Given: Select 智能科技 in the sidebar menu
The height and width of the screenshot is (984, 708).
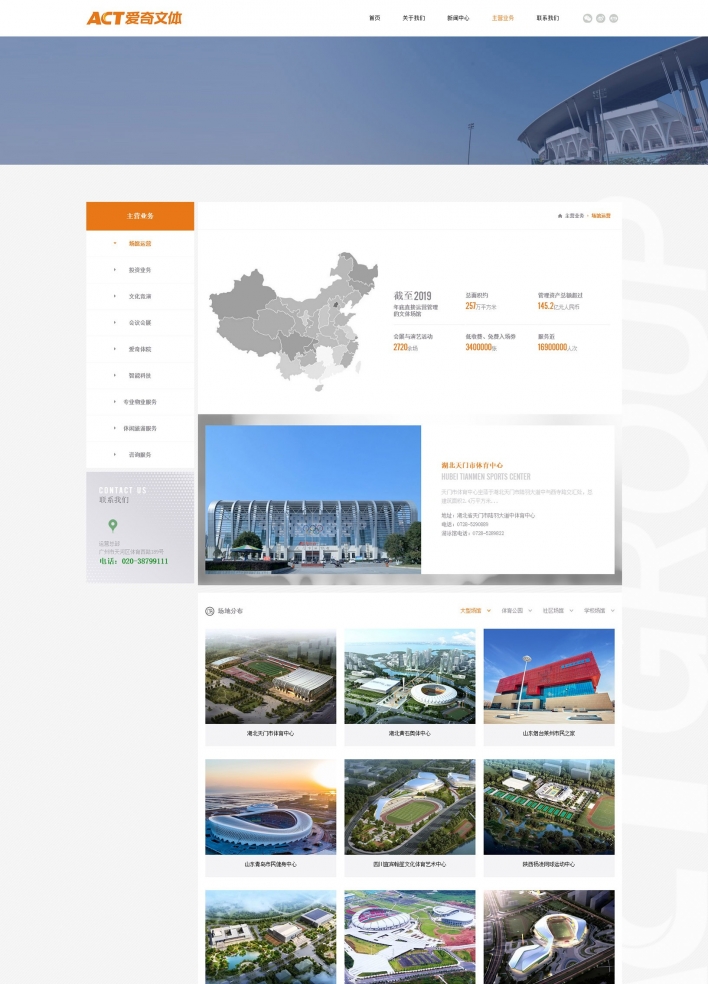Looking at the screenshot, I should pos(140,375).
